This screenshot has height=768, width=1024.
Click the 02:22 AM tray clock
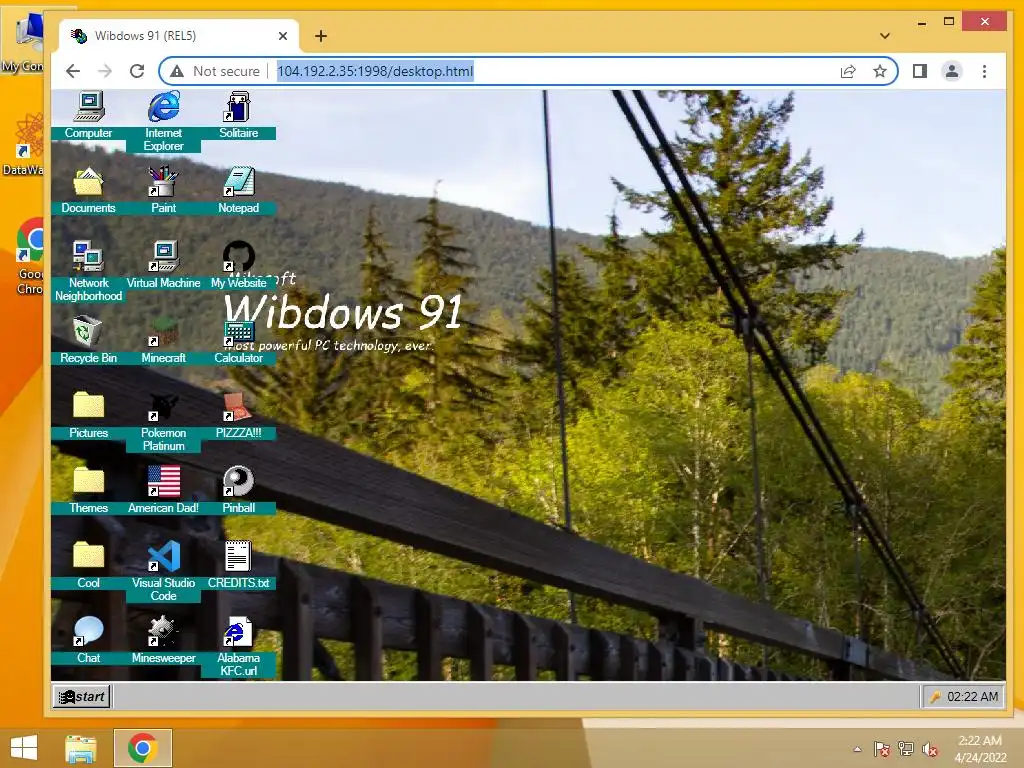click(x=972, y=697)
